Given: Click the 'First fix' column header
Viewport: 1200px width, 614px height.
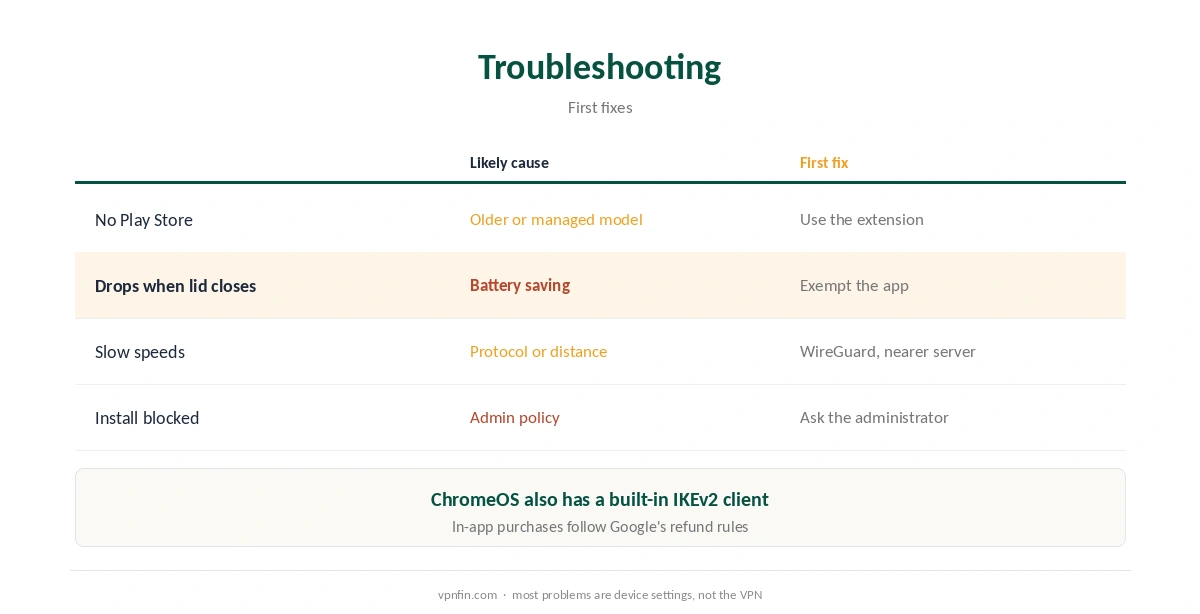Looking at the screenshot, I should (824, 163).
